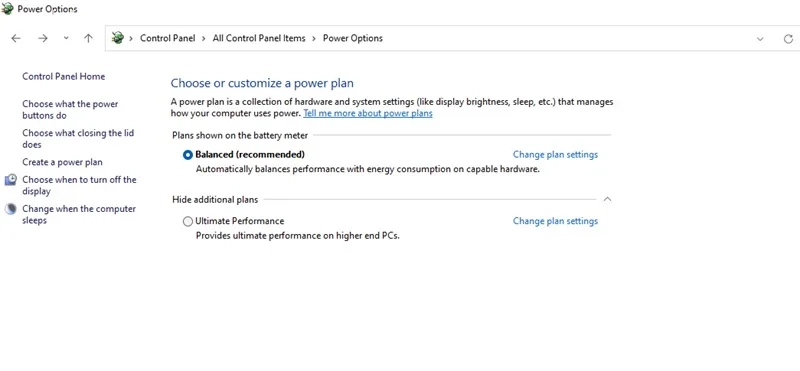Image resolution: width=800 pixels, height=371 pixels.
Task: Open Tell me more about power plans
Action: coord(368,113)
